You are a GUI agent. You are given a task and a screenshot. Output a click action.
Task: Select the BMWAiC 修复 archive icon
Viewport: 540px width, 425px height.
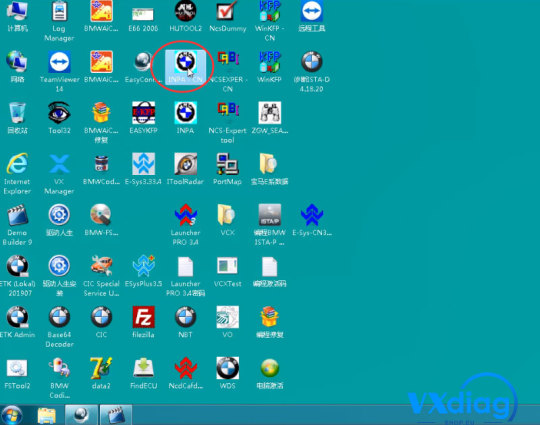coord(101,123)
